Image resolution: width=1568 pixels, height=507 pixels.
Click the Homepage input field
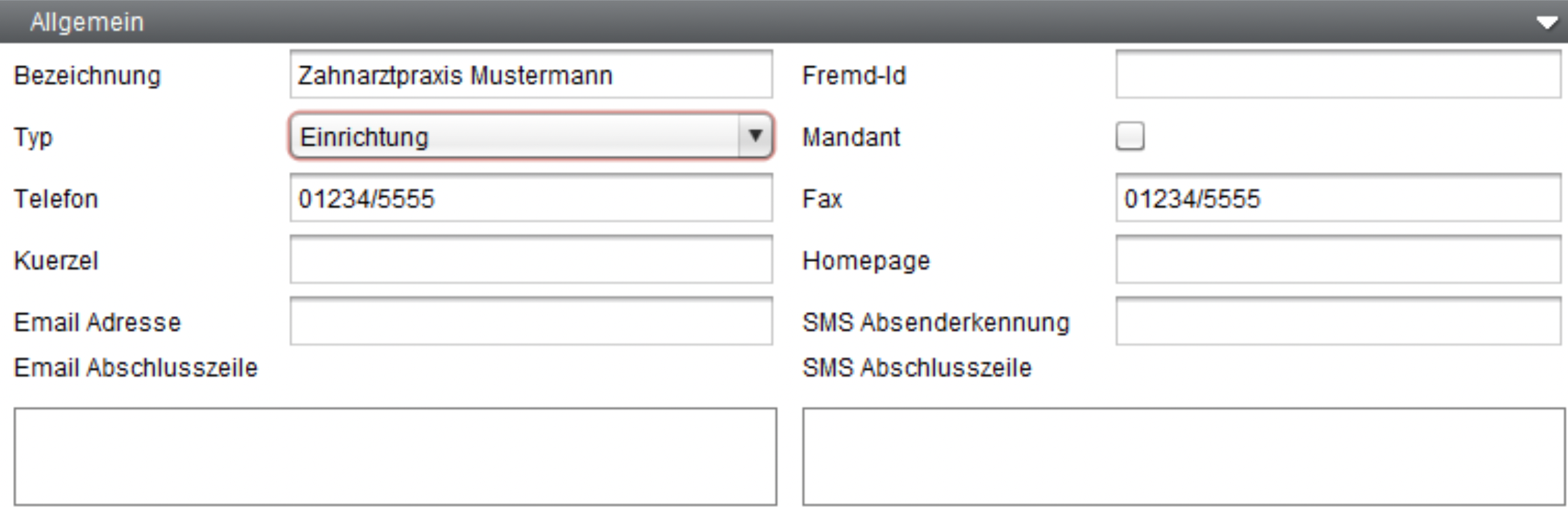tap(1339, 259)
